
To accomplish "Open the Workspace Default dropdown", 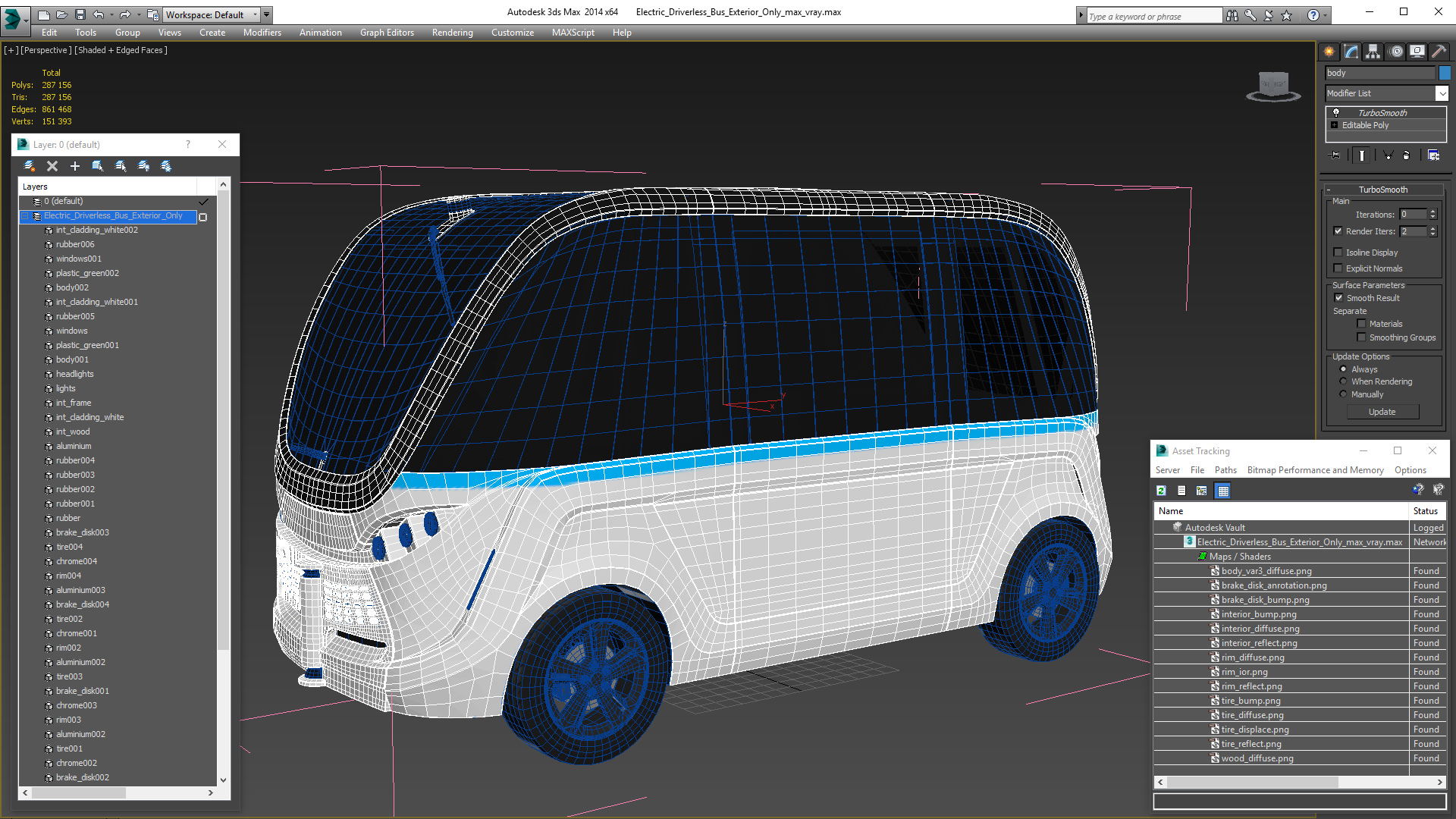I will (255, 14).
